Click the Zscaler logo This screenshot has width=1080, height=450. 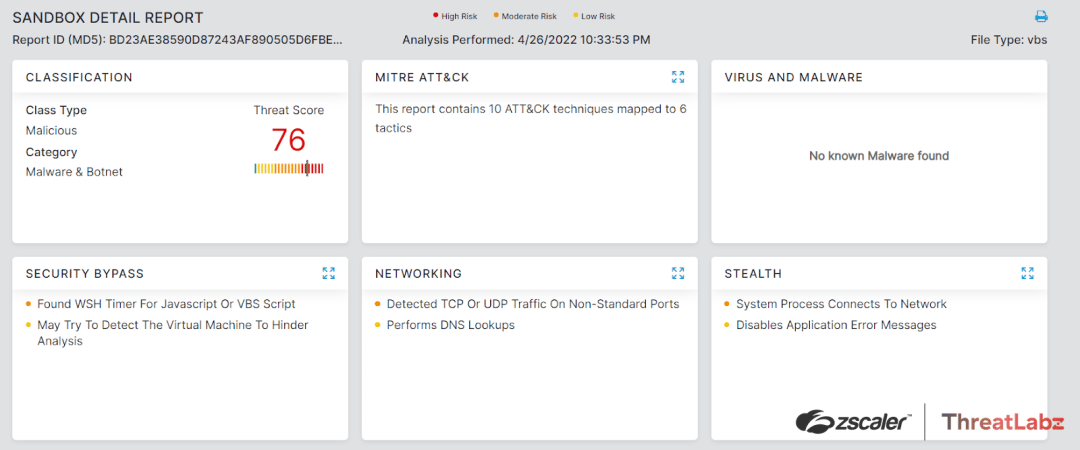tap(854, 422)
